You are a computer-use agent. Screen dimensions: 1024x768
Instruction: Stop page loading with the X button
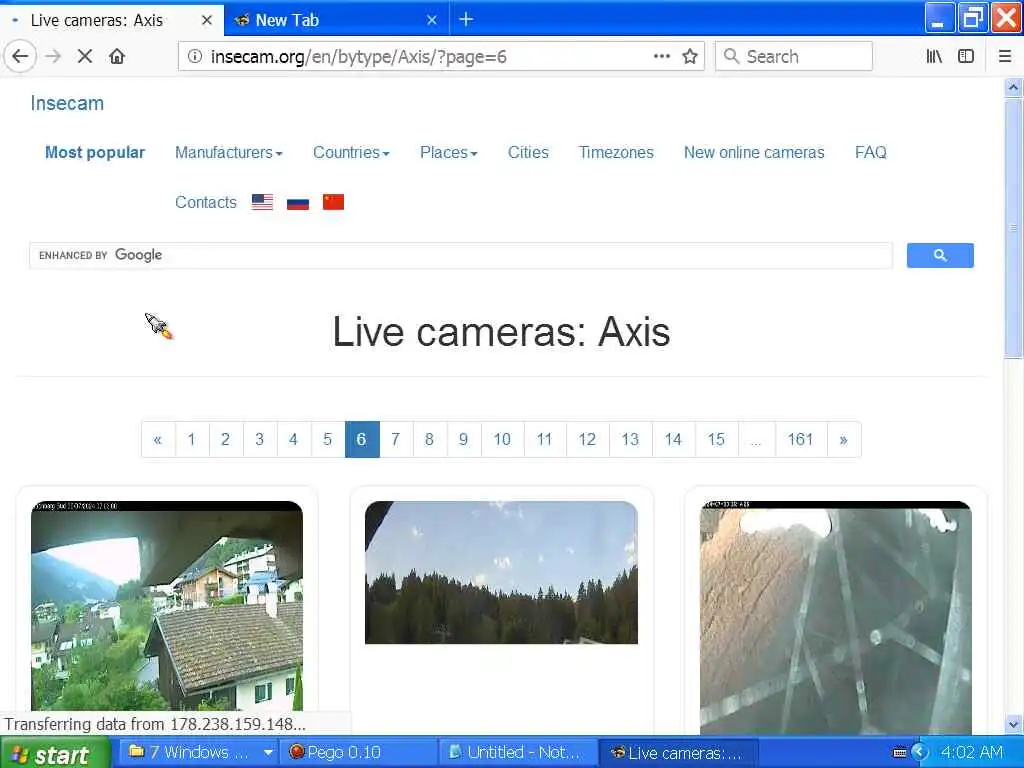84,56
